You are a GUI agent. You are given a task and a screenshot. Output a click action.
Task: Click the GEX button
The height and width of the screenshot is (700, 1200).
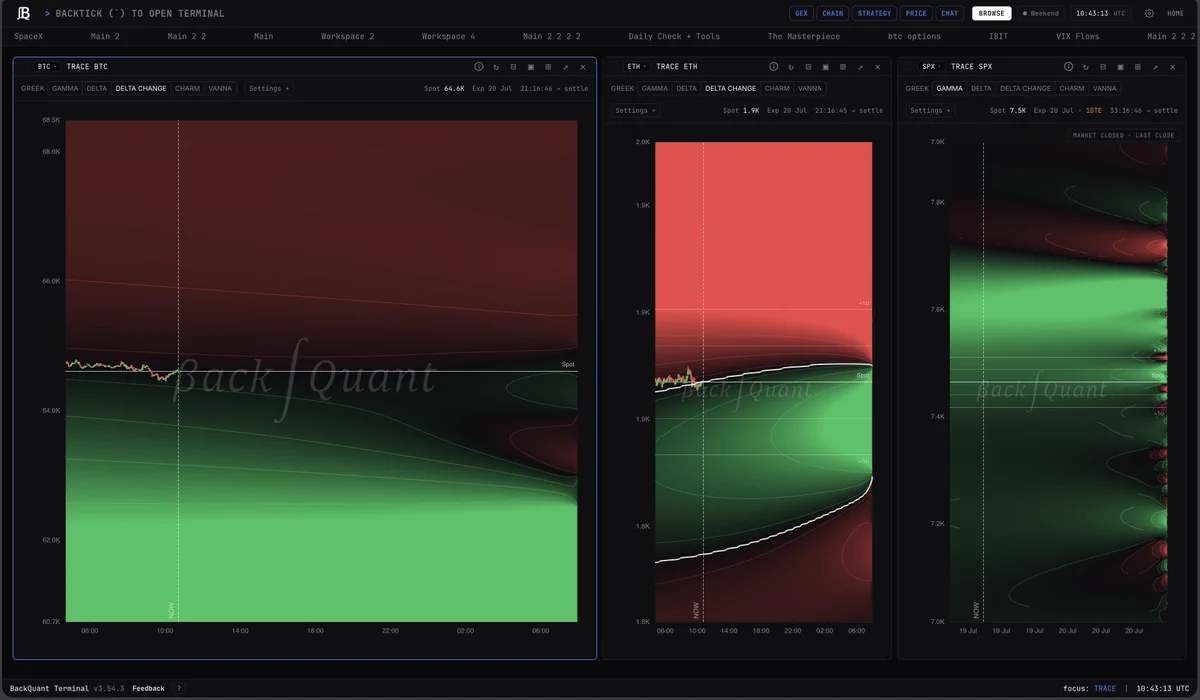801,13
